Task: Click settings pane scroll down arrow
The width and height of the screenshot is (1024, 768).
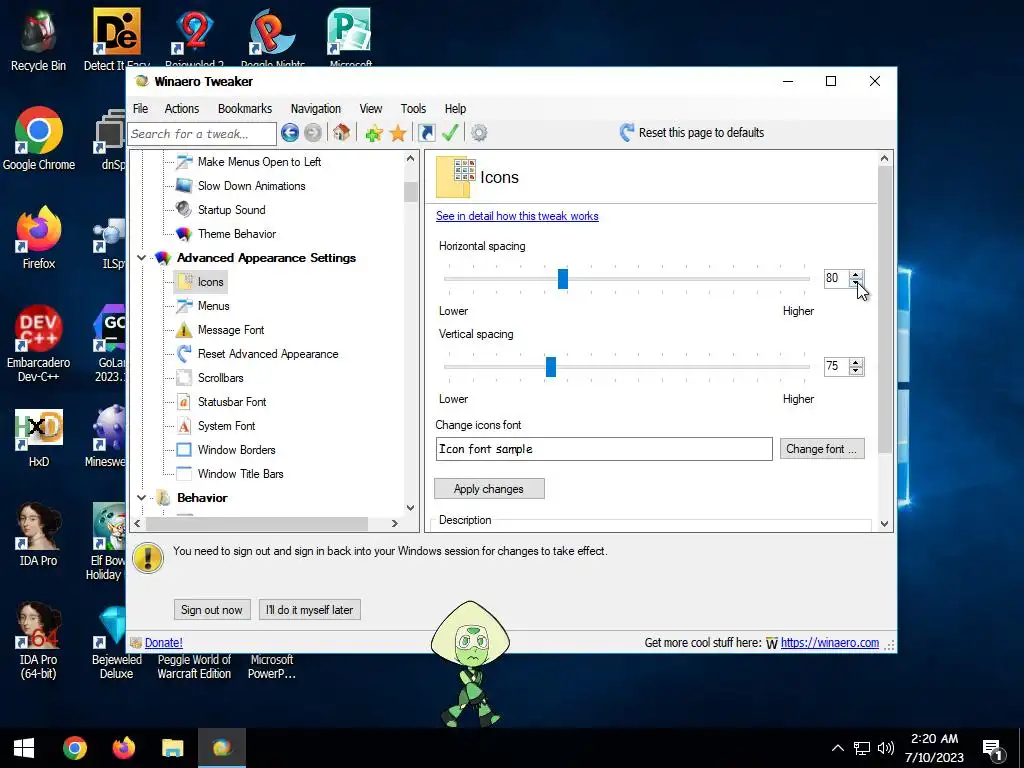Action: point(884,524)
